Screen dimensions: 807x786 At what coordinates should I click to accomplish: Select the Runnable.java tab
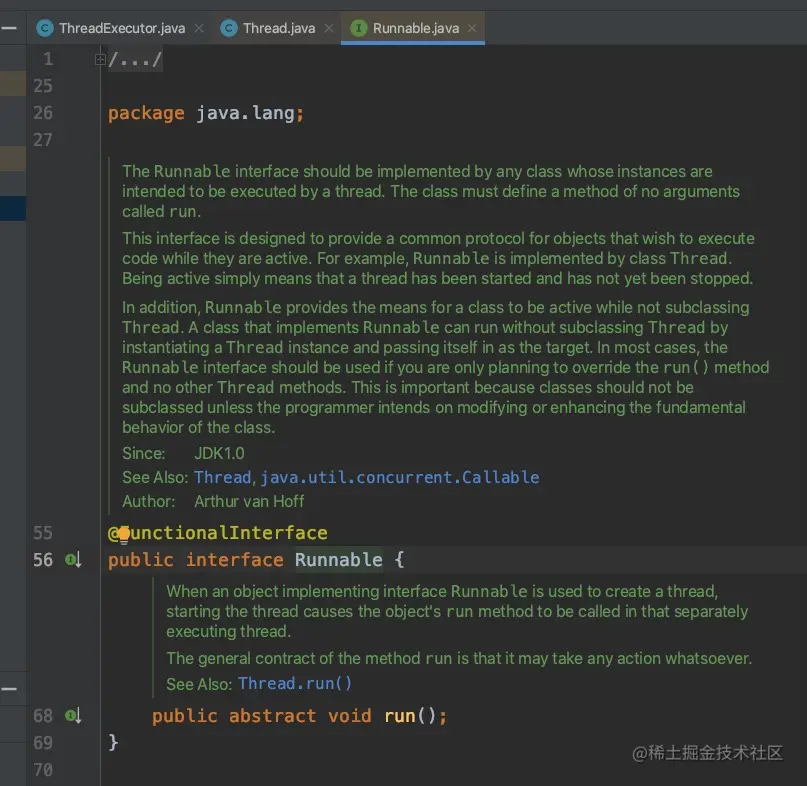(415, 28)
